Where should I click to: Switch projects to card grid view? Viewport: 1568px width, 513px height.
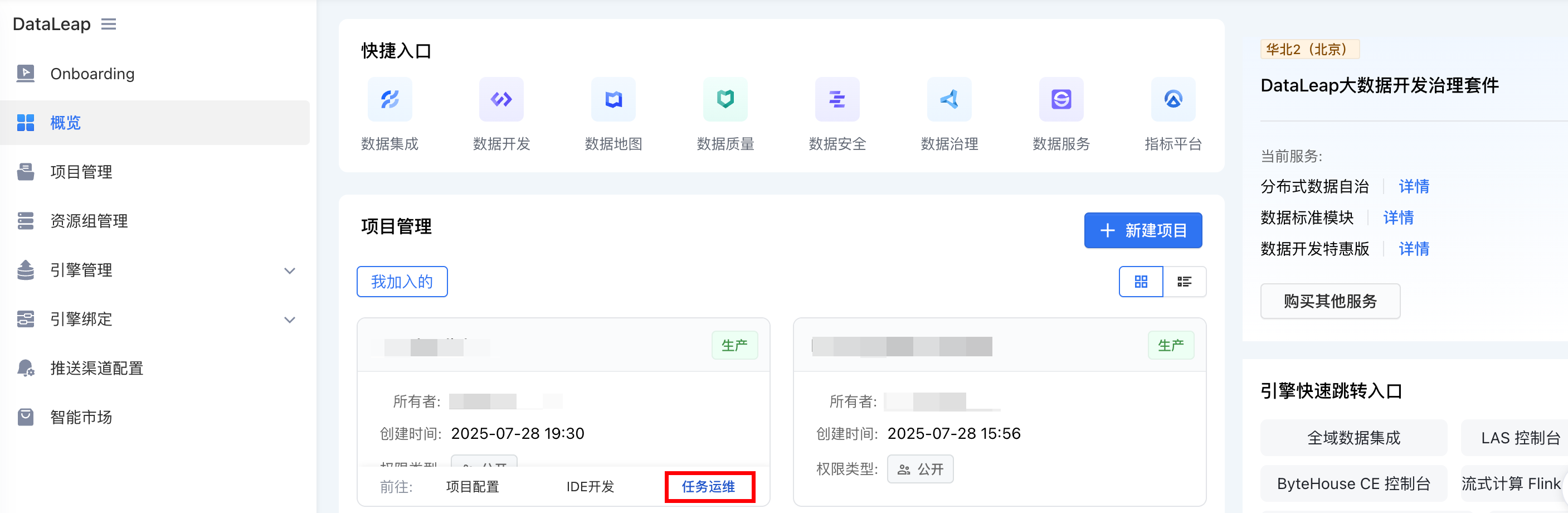(1141, 282)
